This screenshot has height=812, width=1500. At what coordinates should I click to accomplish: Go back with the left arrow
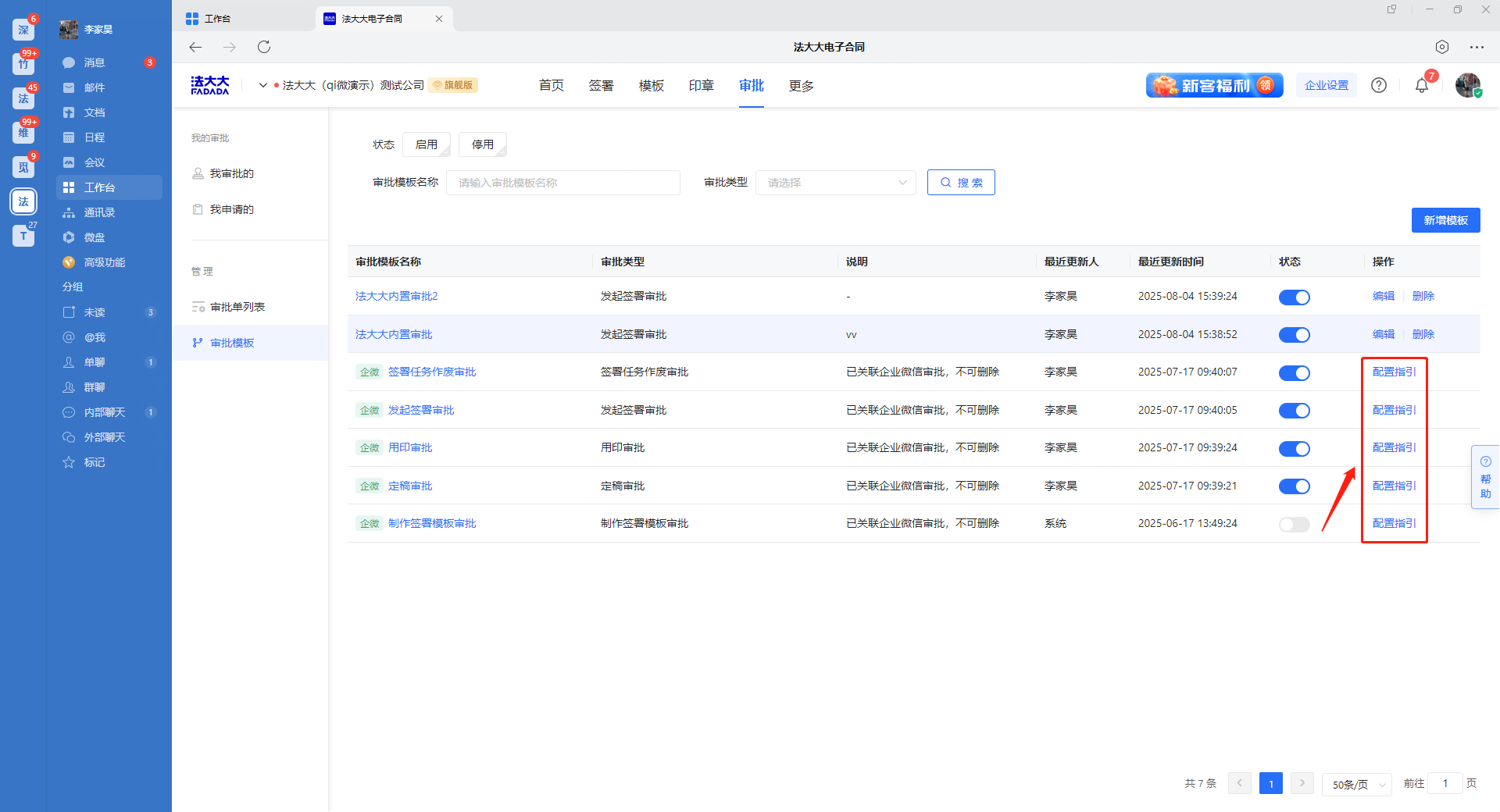195,47
